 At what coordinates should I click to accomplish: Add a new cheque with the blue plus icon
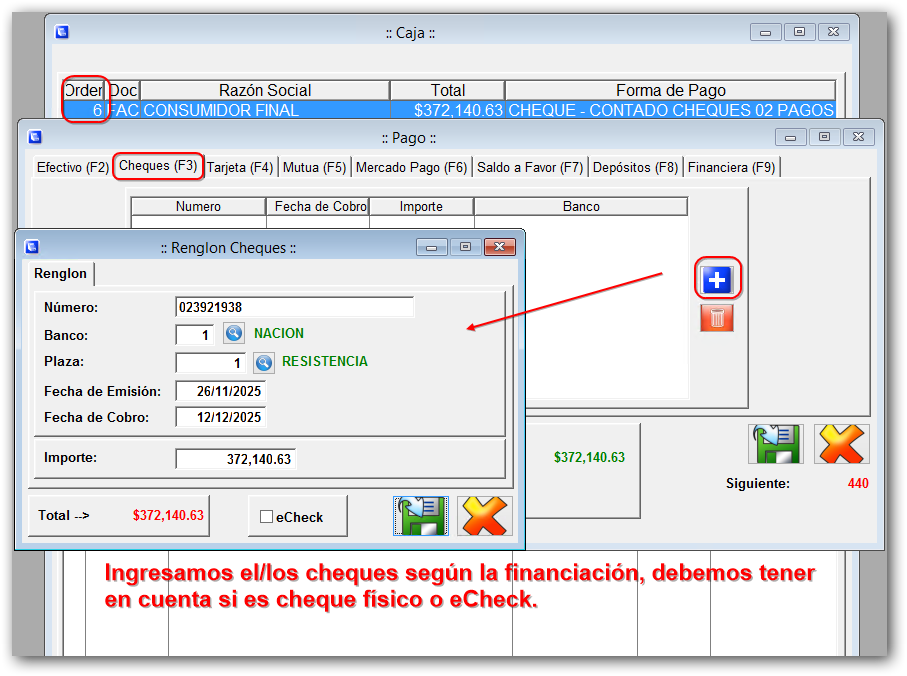tap(717, 281)
